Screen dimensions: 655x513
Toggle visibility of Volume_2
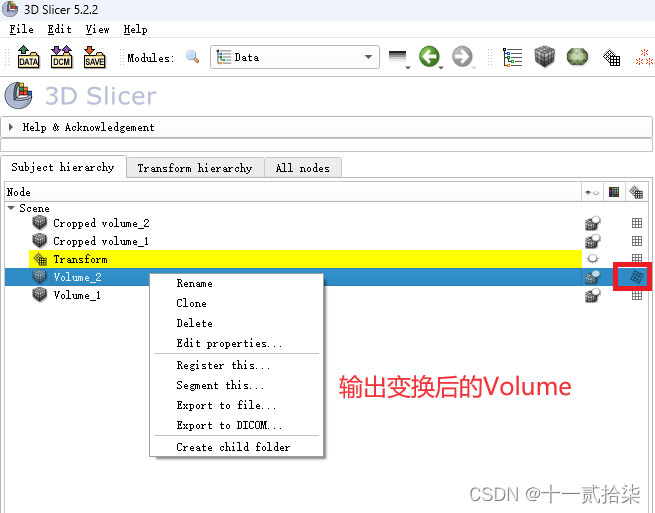click(x=592, y=277)
